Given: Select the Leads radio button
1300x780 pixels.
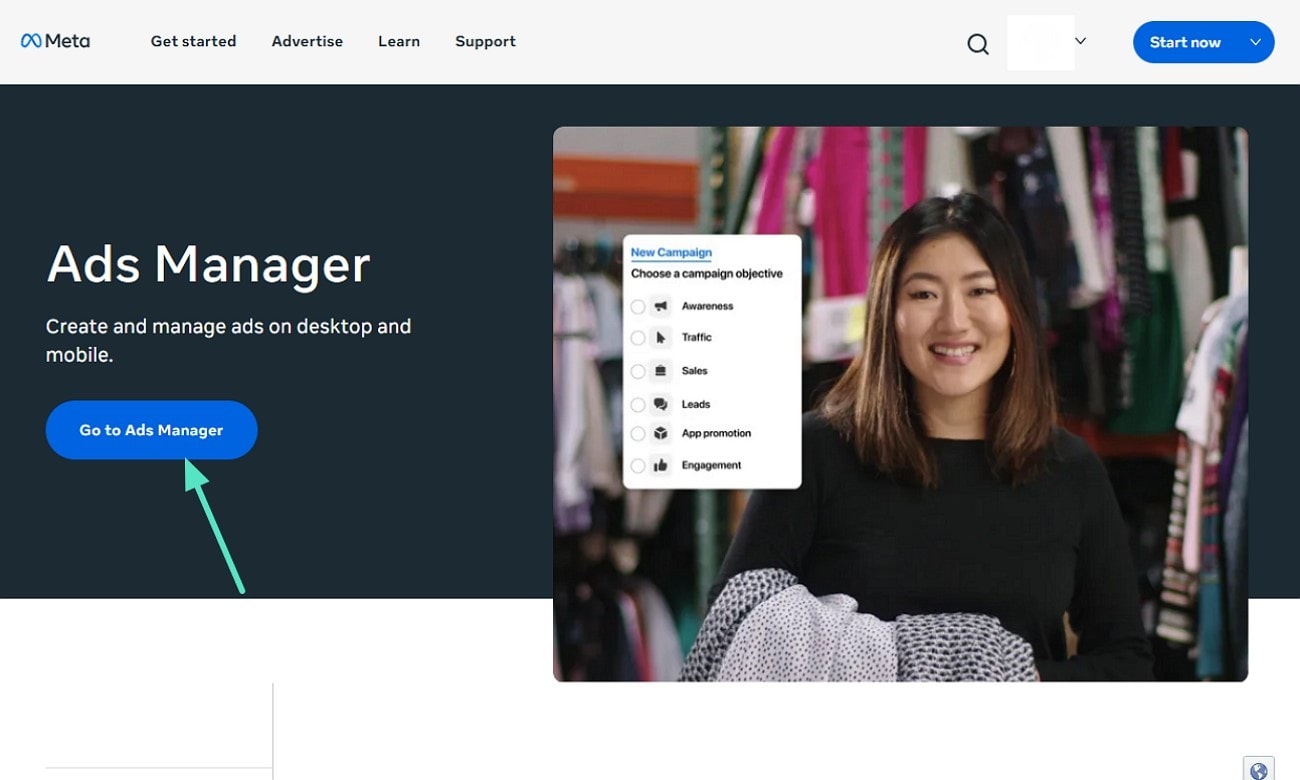Looking at the screenshot, I should coord(638,405).
